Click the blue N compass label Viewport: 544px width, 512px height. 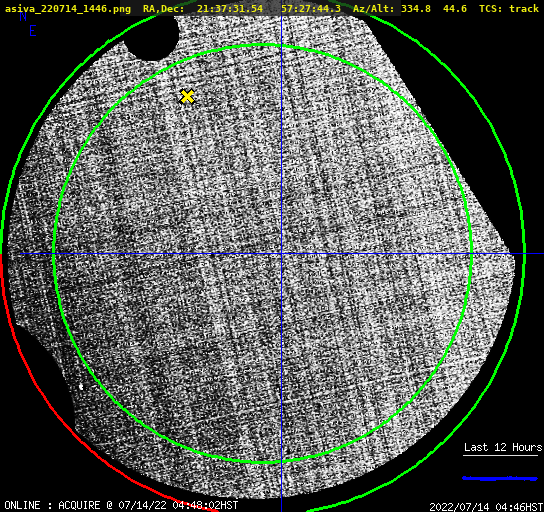point(23,16)
